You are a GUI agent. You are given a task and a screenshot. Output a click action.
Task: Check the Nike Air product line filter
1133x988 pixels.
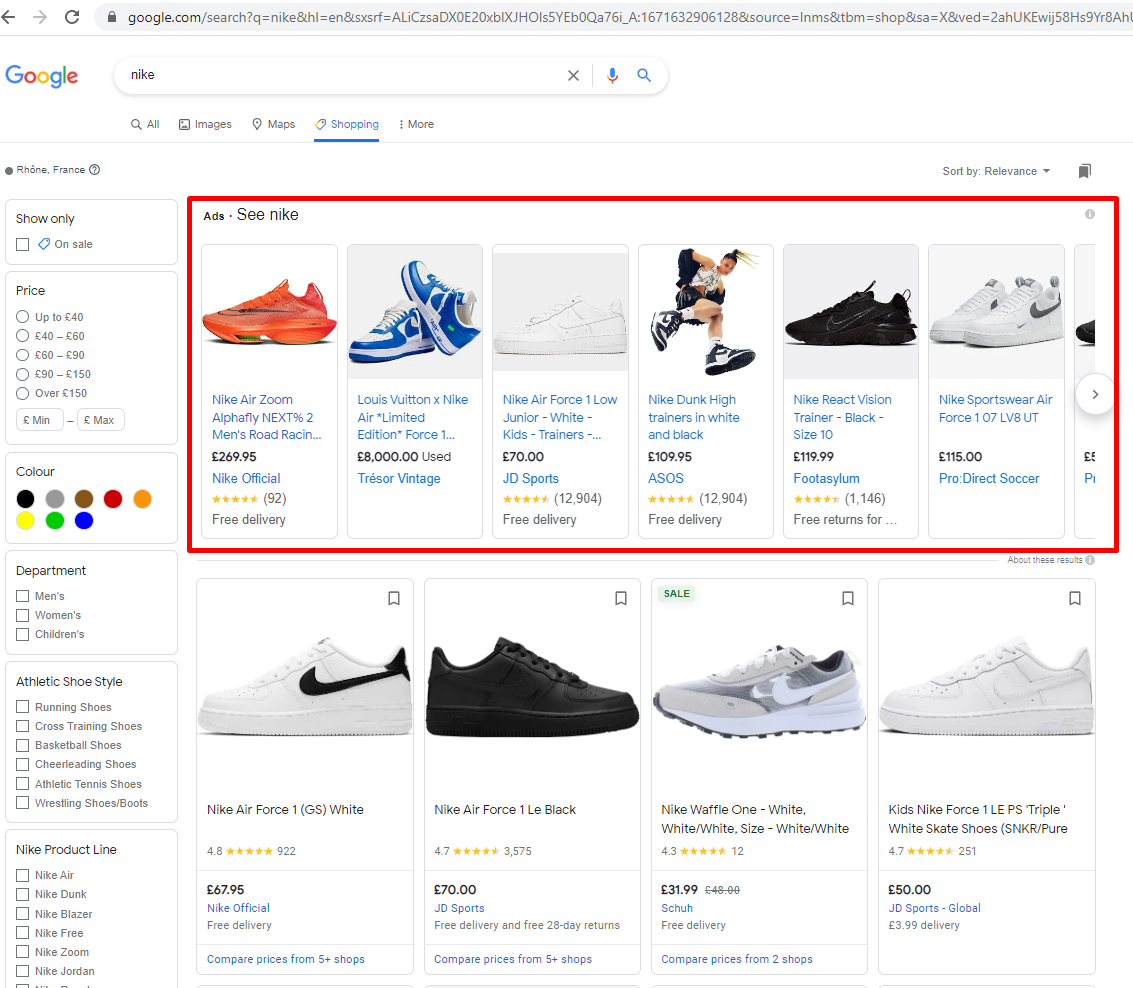point(22,875)
